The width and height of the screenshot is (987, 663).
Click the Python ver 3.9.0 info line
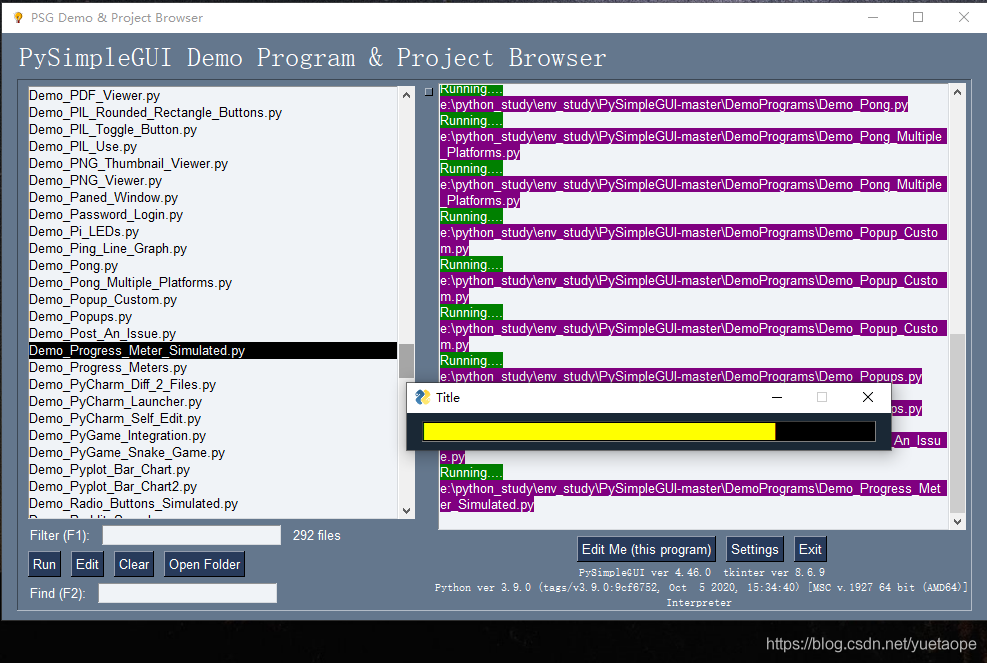click(x=701, y=587)
